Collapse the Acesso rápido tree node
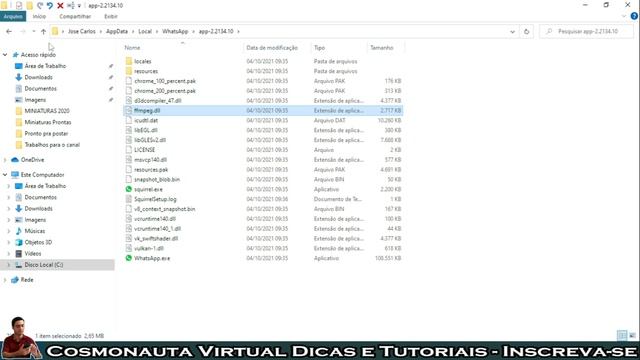The height and width of the screenshot is (360, 640). coord(5,55)
